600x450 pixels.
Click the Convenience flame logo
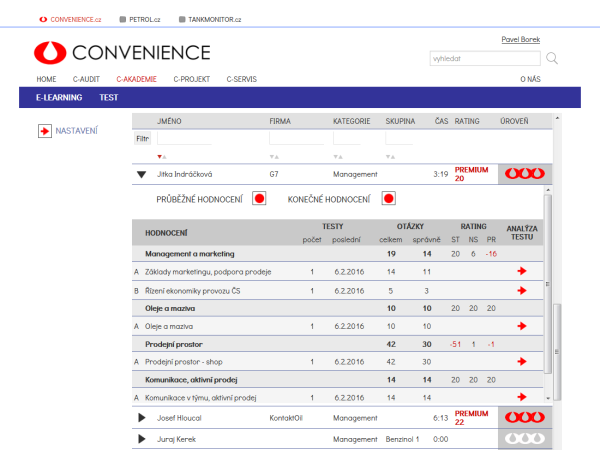50,52
